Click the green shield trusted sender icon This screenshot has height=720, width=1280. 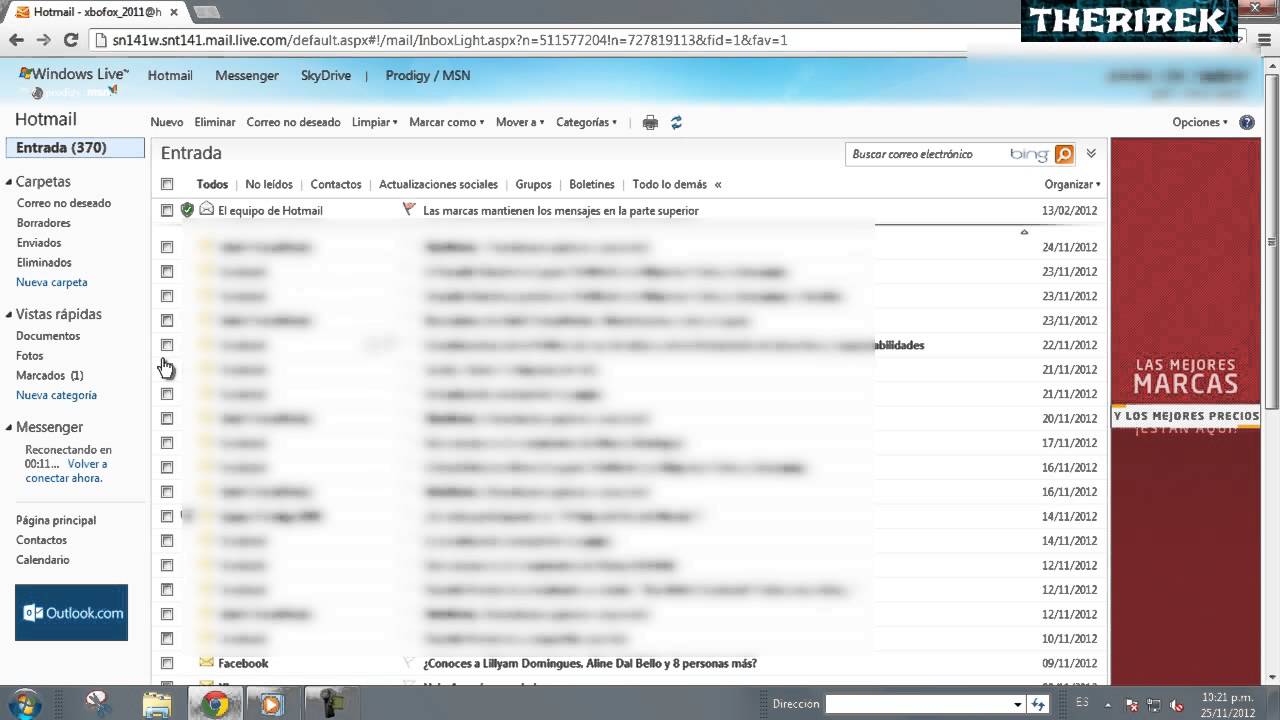187,210
